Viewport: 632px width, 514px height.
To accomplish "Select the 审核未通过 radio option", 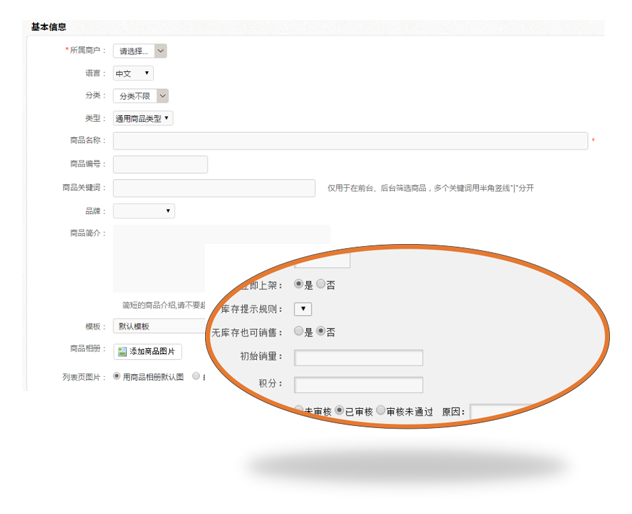I will click(x=380, y=410).
